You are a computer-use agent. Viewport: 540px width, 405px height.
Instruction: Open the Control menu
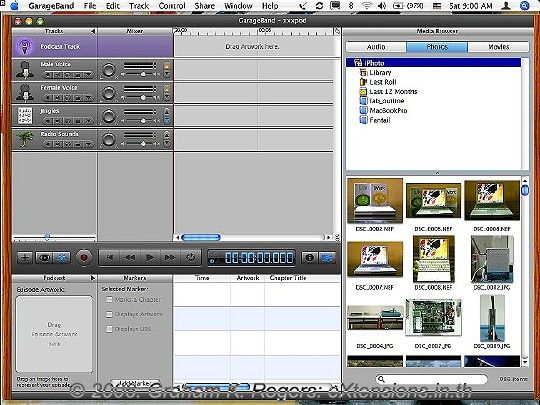172,6
